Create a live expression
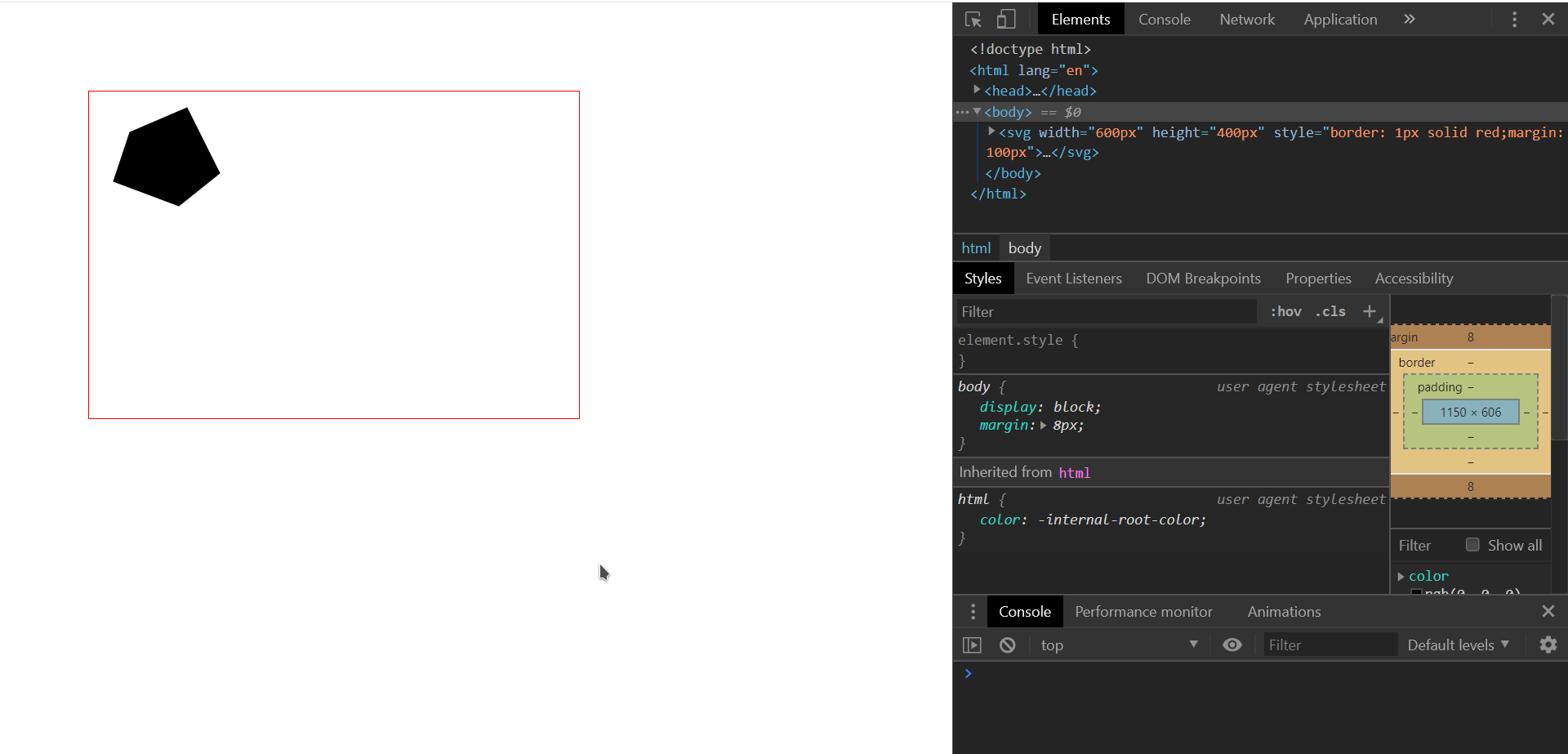This screenshot has width=1568, height=754. 1232,645
